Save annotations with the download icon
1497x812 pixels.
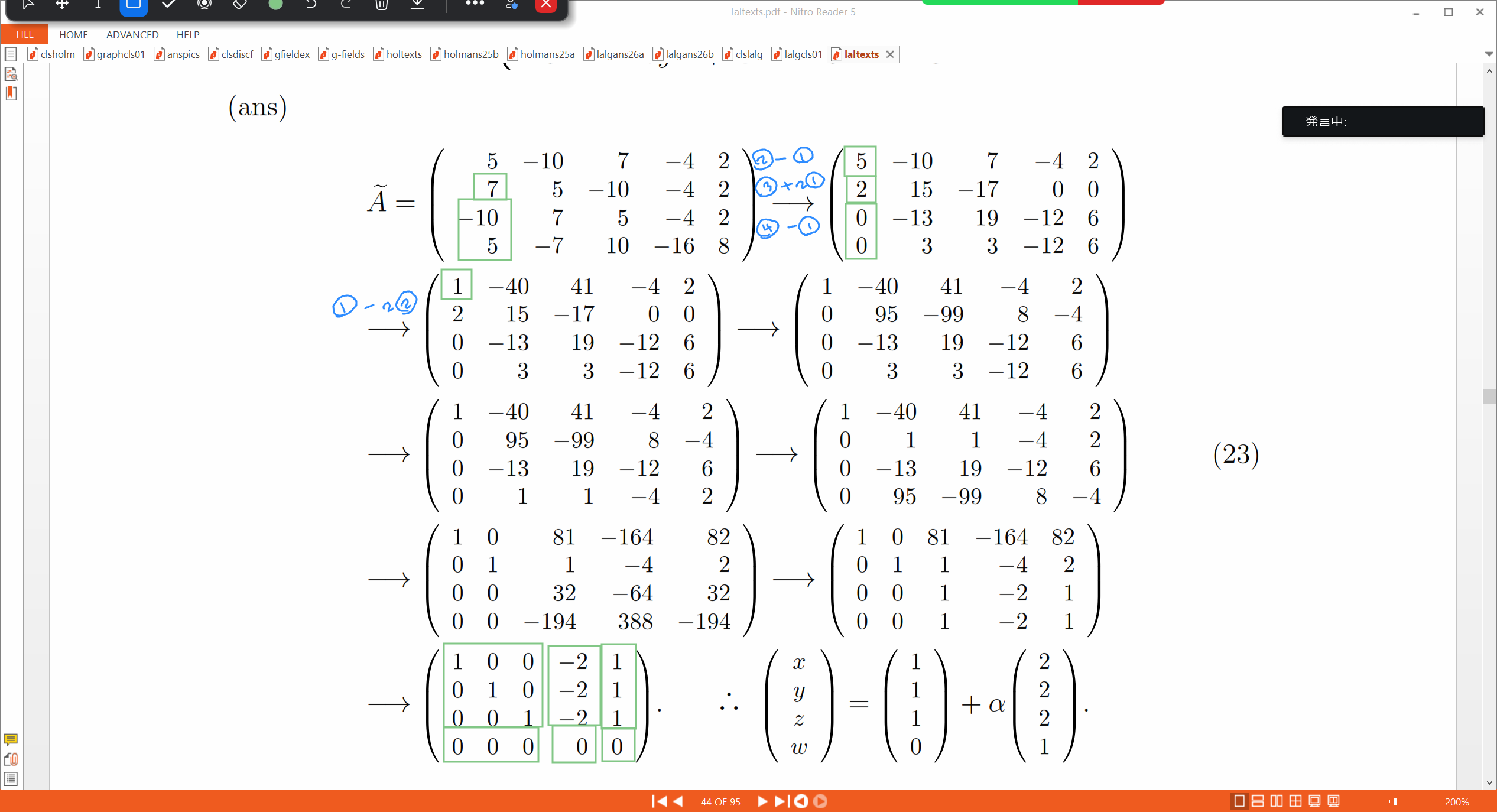[417, 5]
